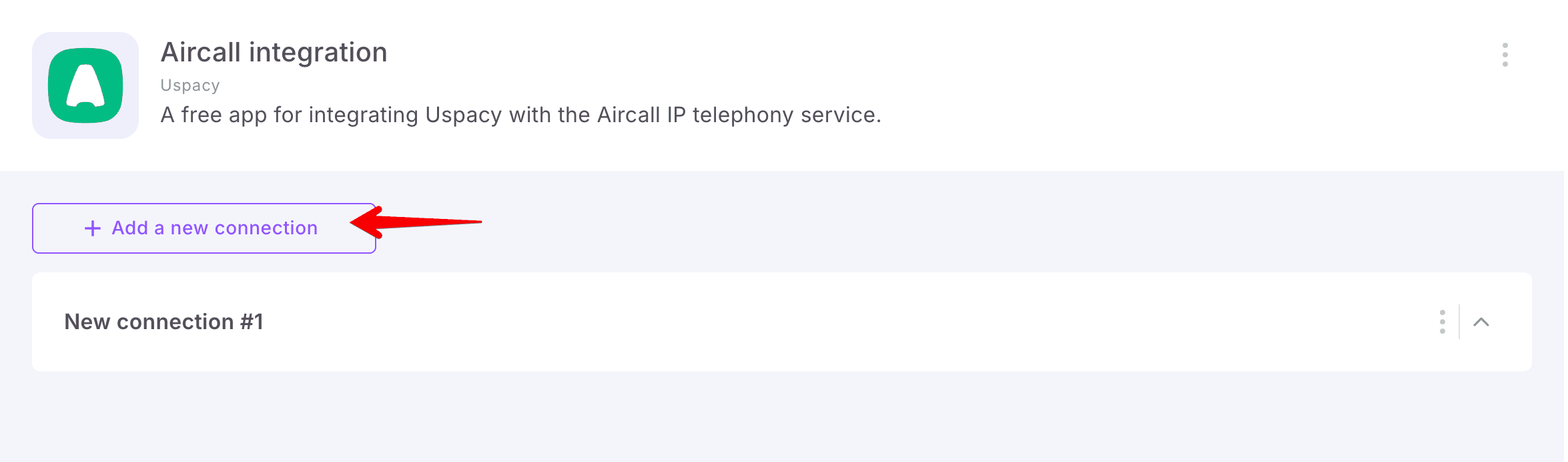This screenshot has height=462, width=1568.
Task: Add a new connection
Action: coord(204,228)
